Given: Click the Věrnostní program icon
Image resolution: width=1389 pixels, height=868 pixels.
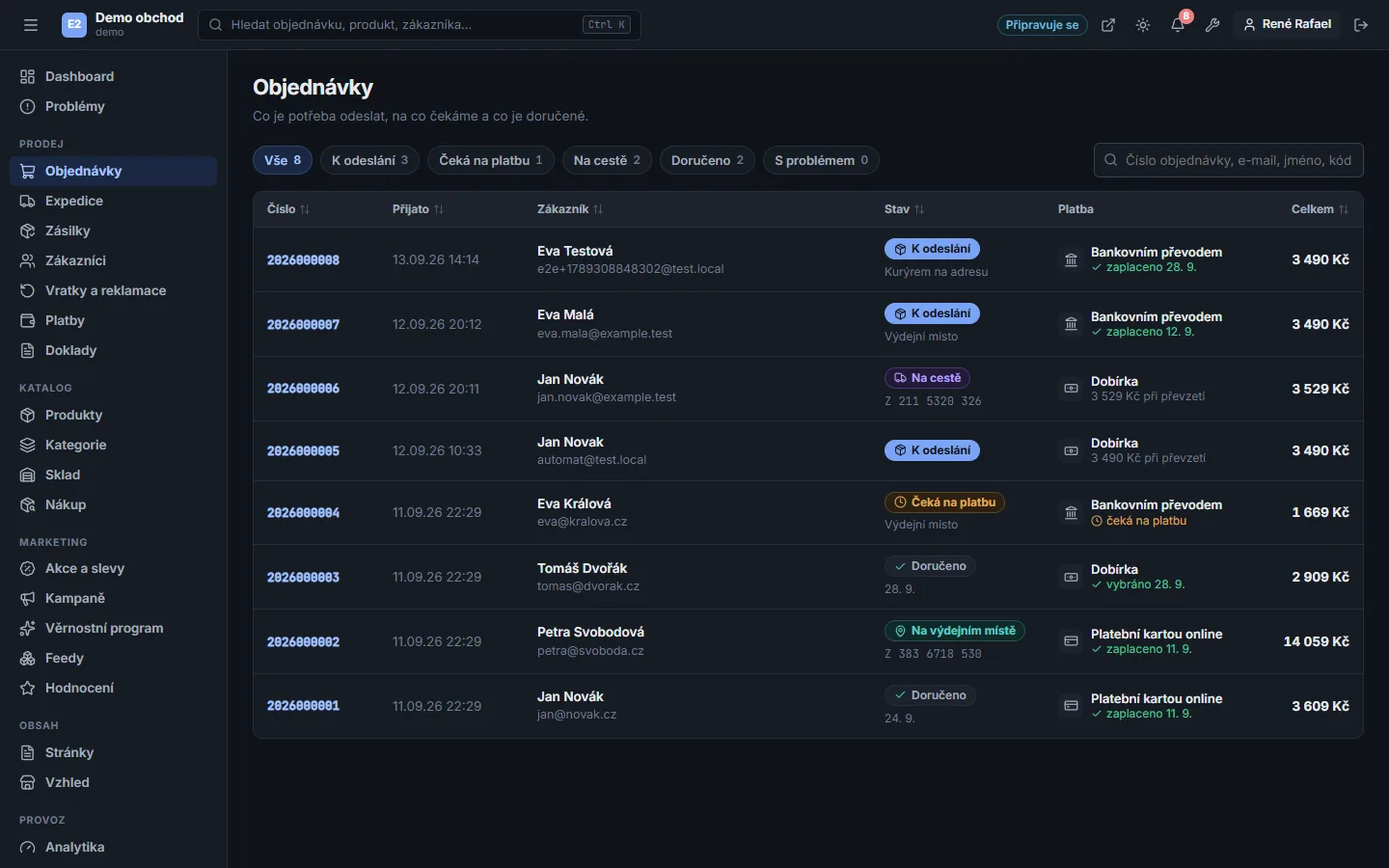Looking at the screenshot, I should click(x=27, y=628).
